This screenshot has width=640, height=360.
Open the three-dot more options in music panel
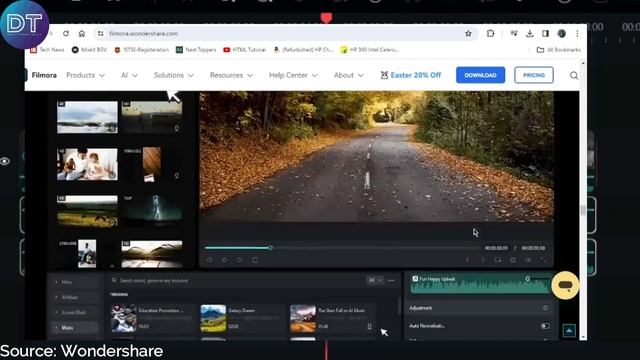point(391,280)
